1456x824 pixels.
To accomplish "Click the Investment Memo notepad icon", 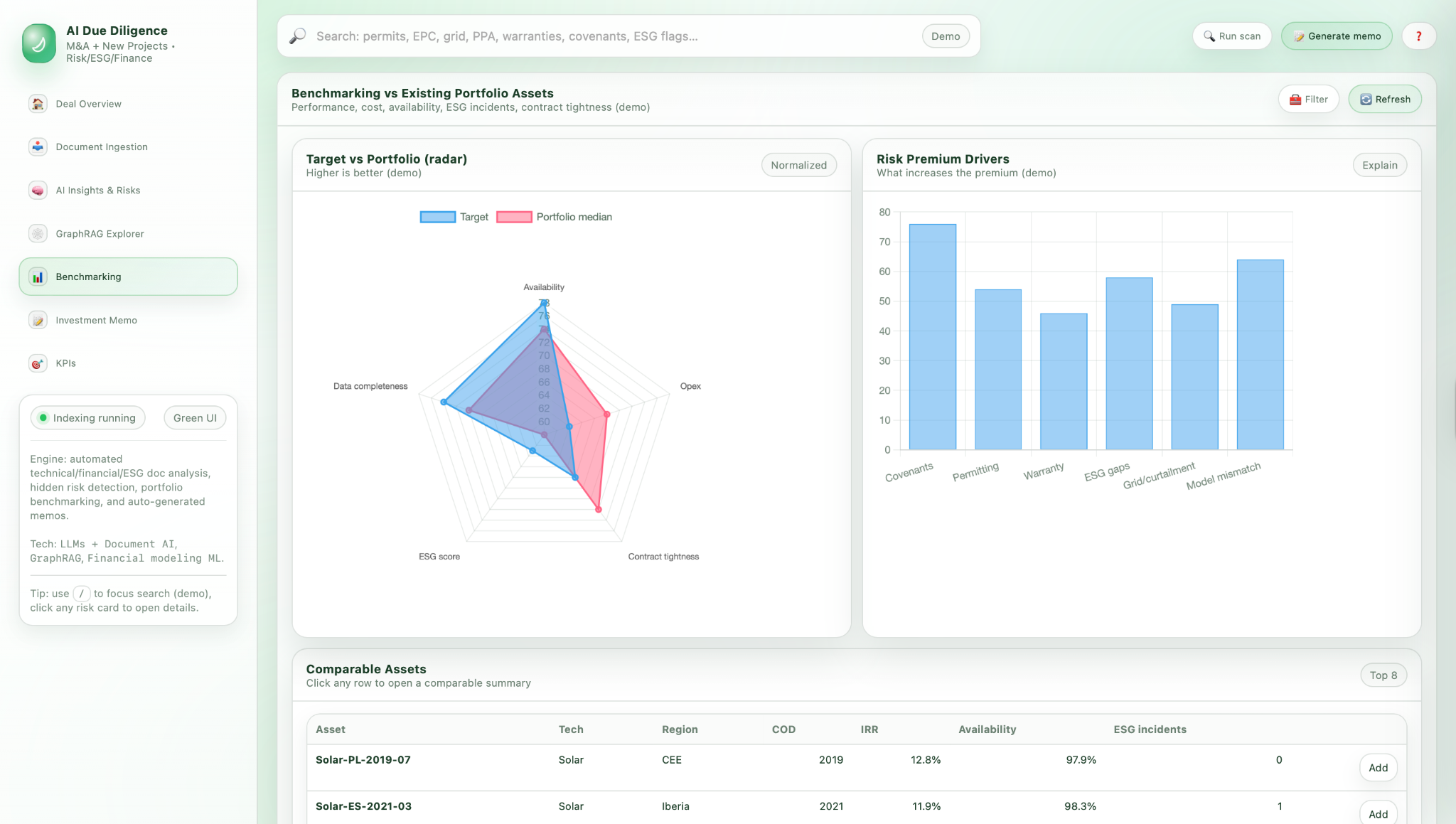I will 38,321.
